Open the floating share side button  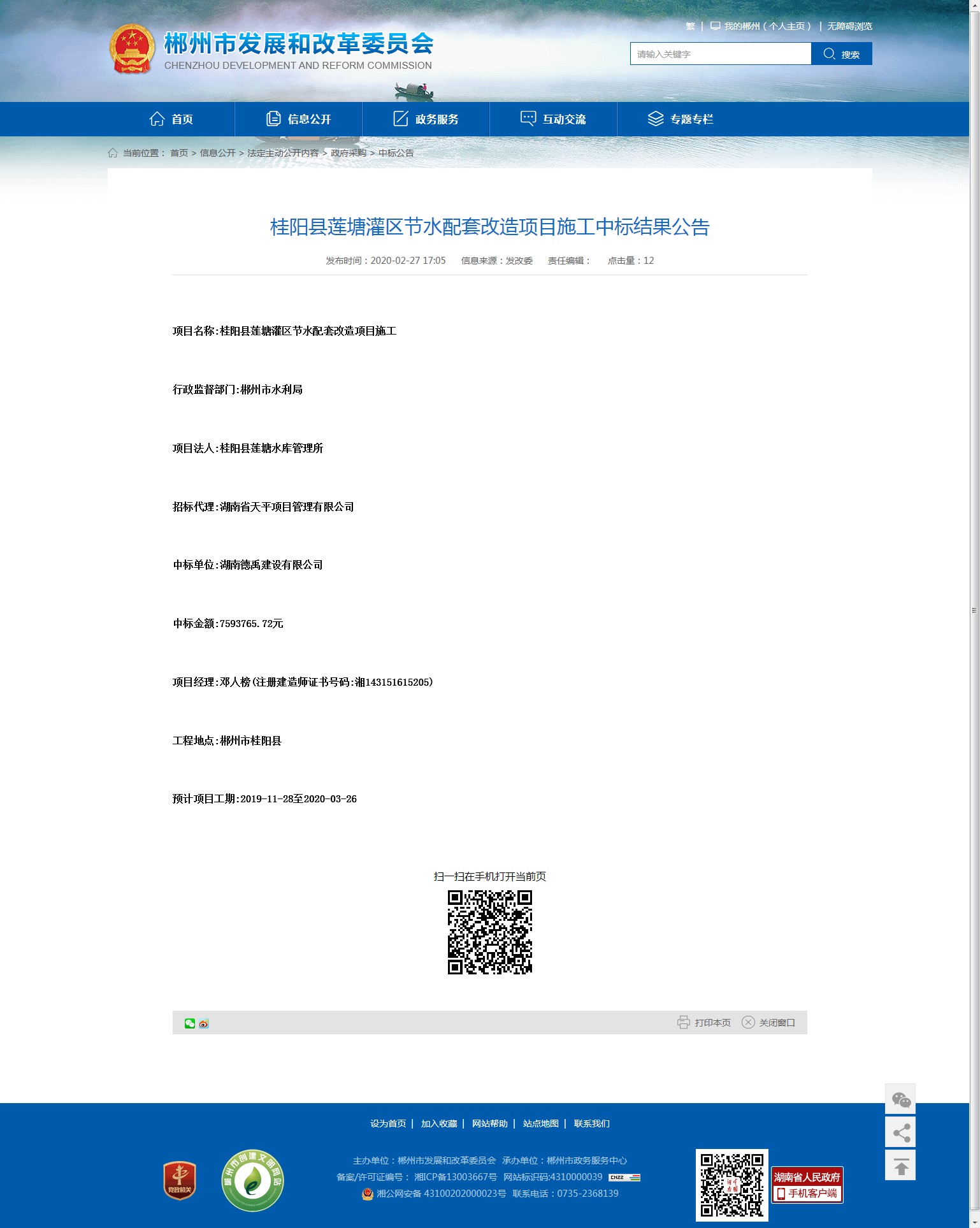click(900, 1132)
